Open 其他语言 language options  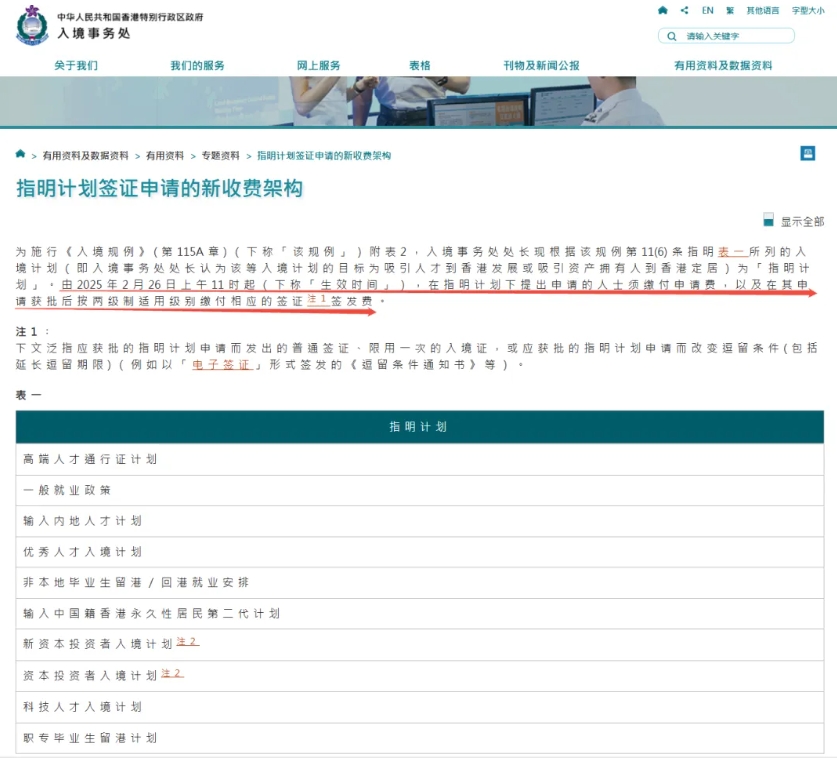pyautogui.click(x=762, y=10)
